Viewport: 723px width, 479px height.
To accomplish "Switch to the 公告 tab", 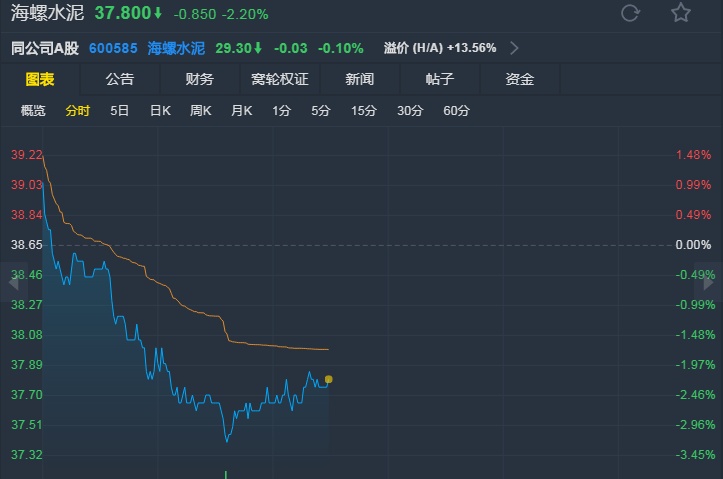I will click(x=120, y=79).
